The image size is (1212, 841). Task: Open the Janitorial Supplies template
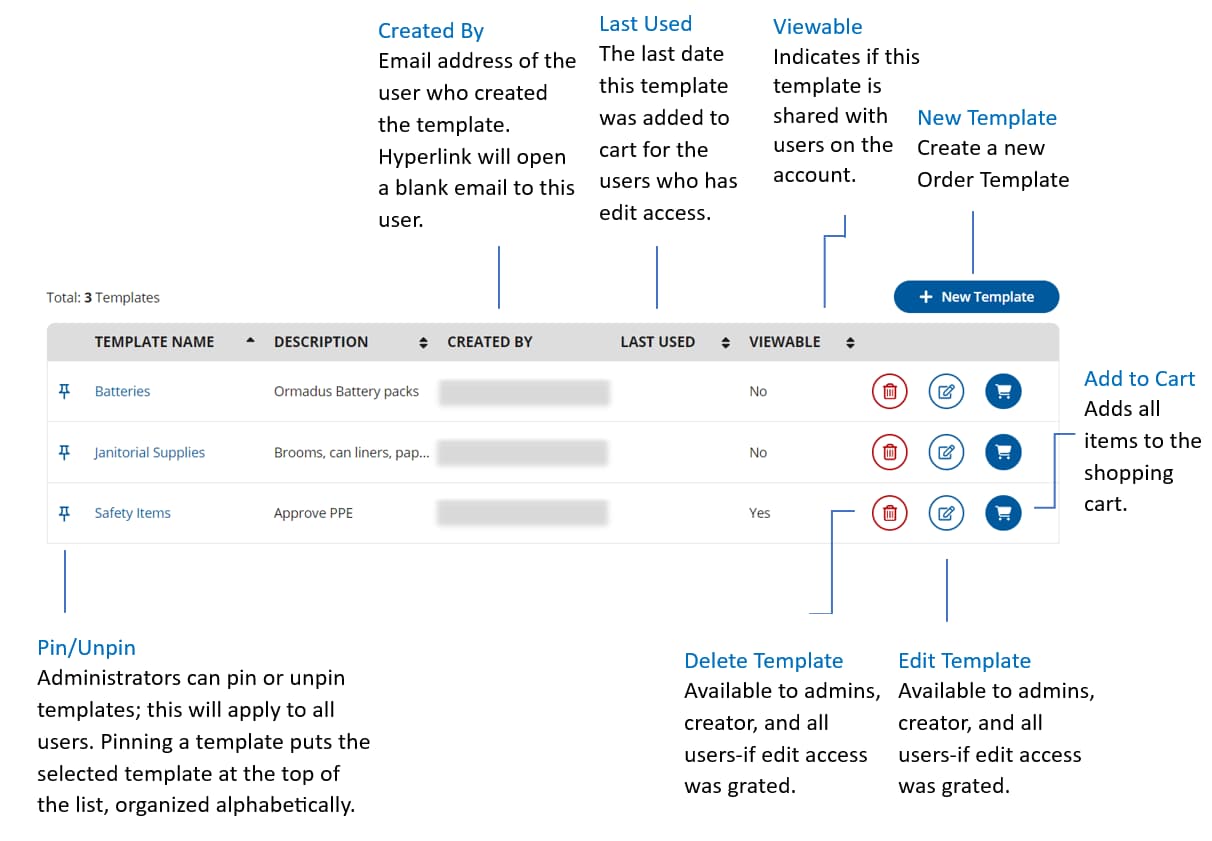coord(149,452)
